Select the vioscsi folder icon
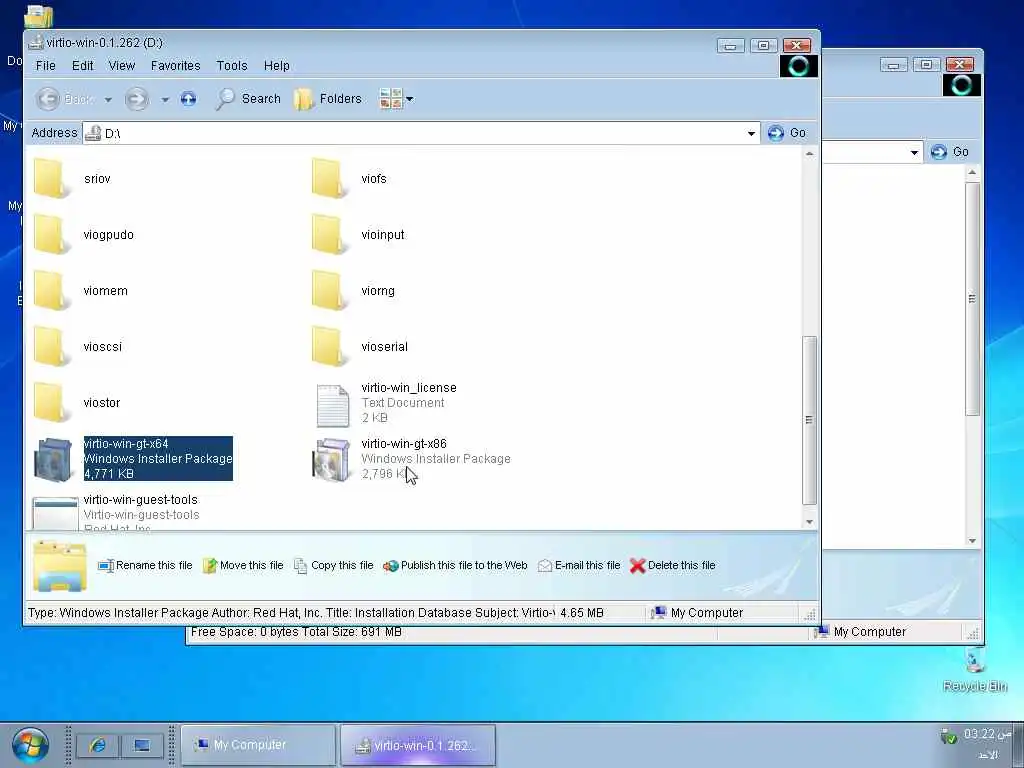Viewport: 1024px width, 768px height. click(51, 347)
